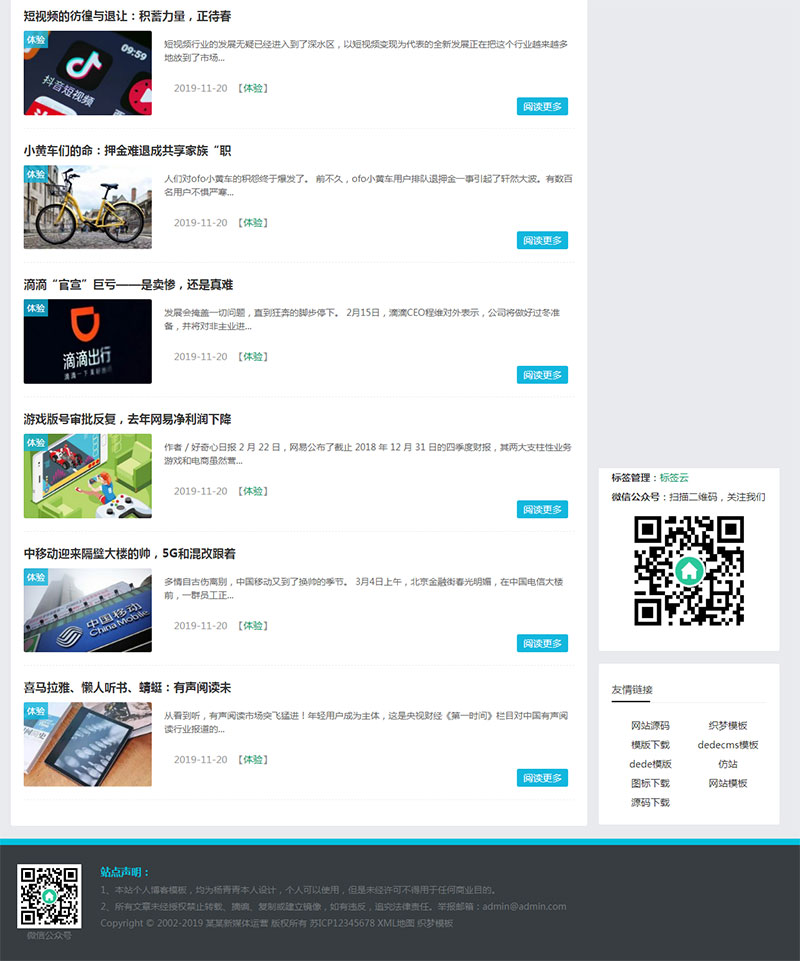Viewport: 800px width, 961px height.
Task: Open the green isometric gaming thumbnail
Action: click(88, 476)
